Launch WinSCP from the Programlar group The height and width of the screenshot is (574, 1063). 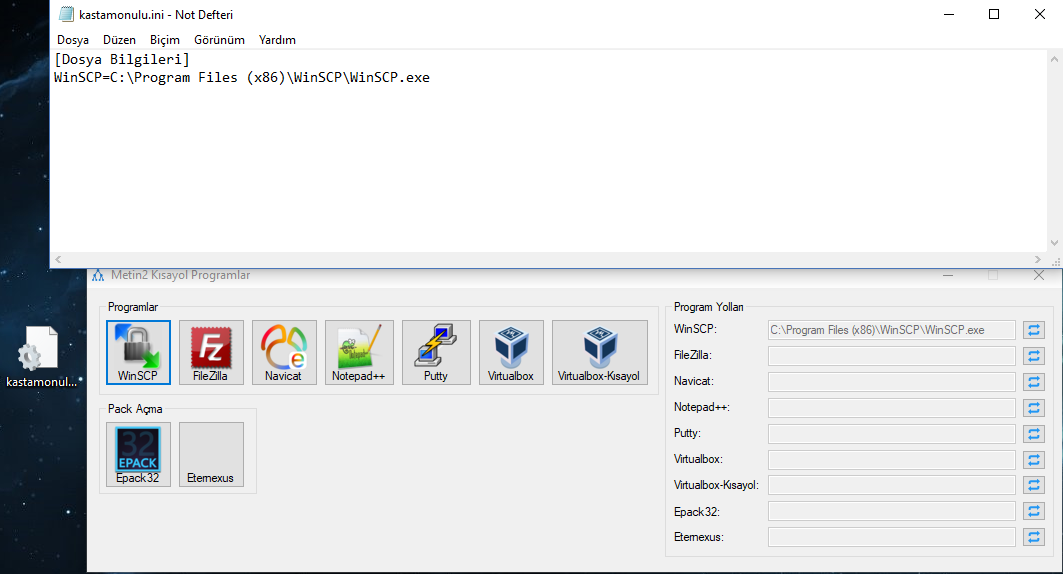point(138,352)
